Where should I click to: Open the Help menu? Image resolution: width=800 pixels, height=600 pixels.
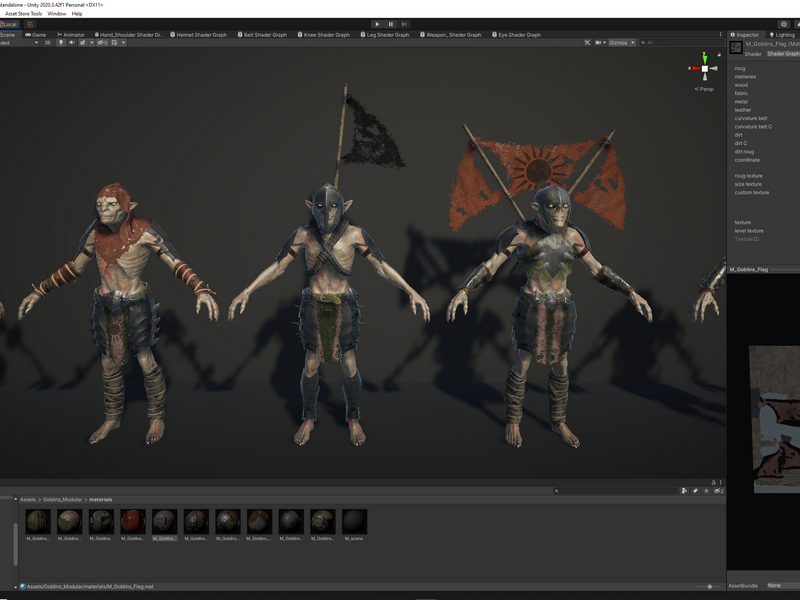(77, 14)
